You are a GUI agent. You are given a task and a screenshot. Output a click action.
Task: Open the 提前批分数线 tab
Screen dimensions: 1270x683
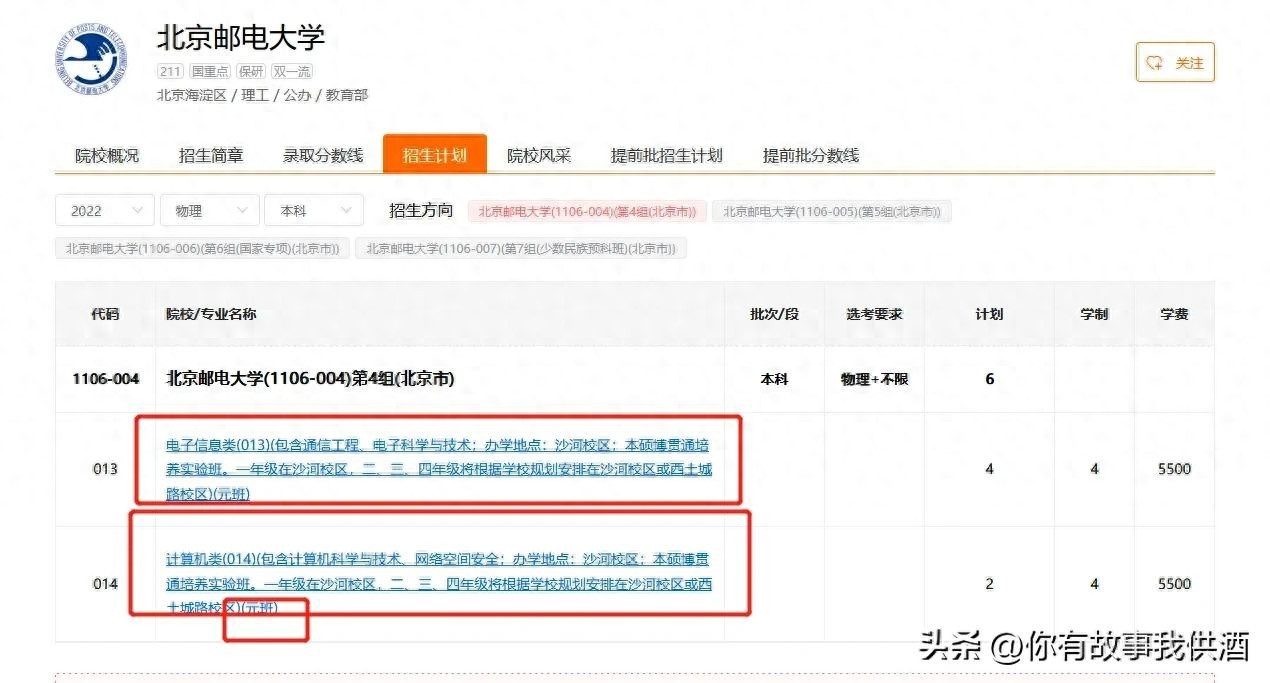point(810,155)
